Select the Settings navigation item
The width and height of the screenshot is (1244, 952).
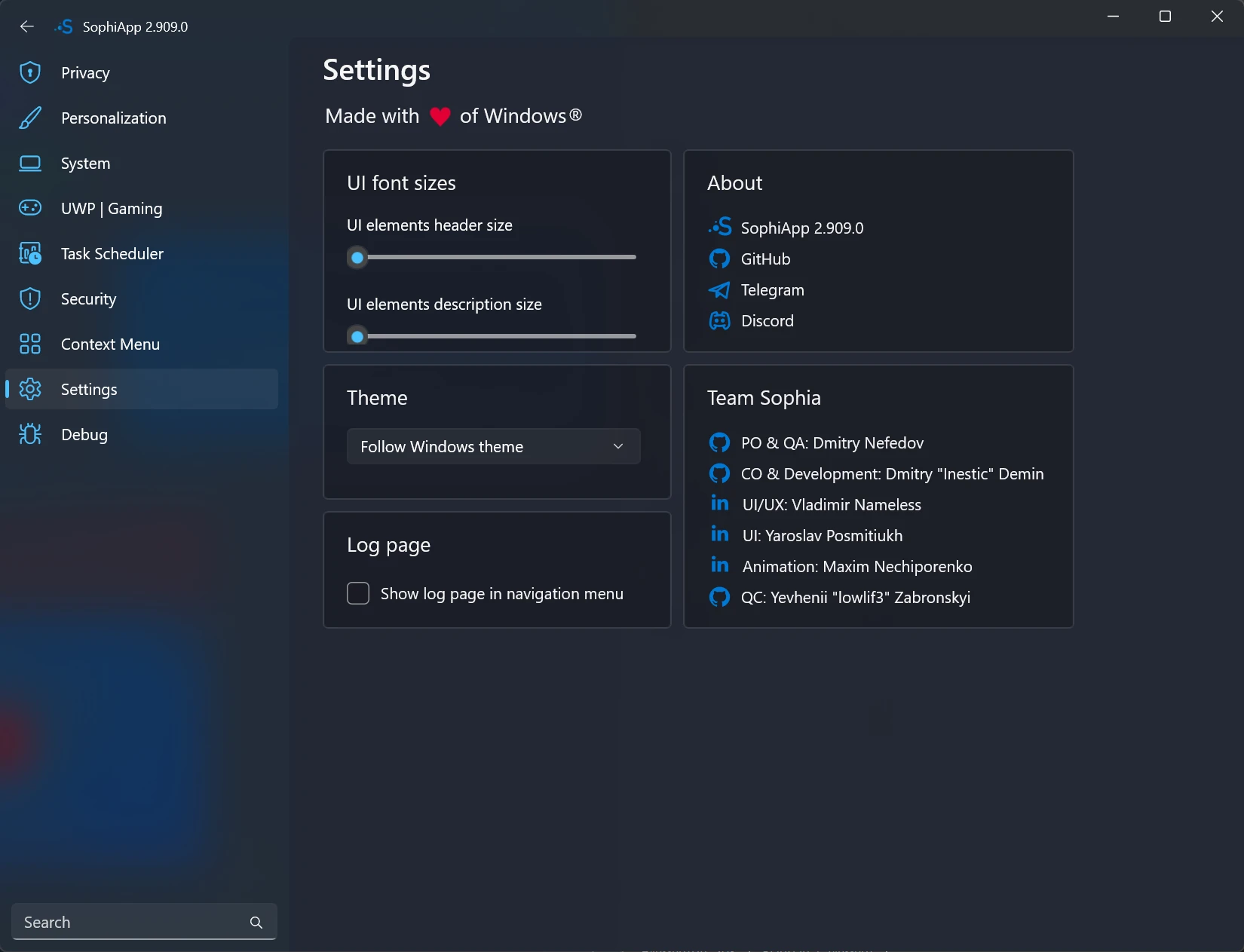(142, 389)
